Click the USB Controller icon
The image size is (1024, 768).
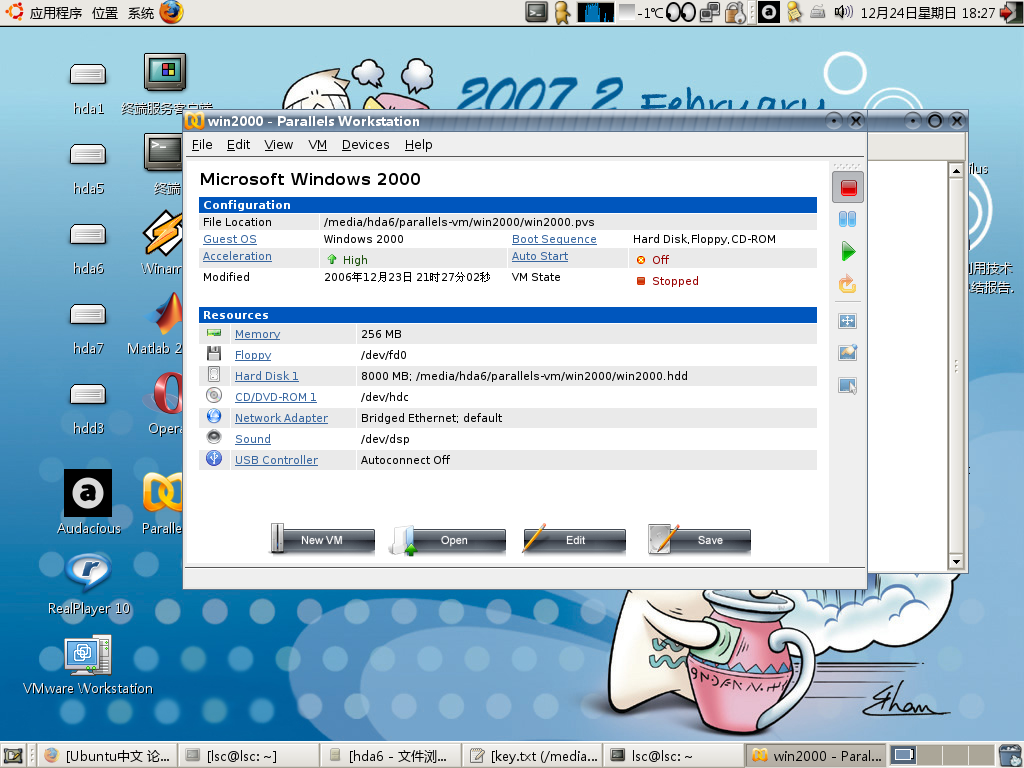[x=214, y=458]
